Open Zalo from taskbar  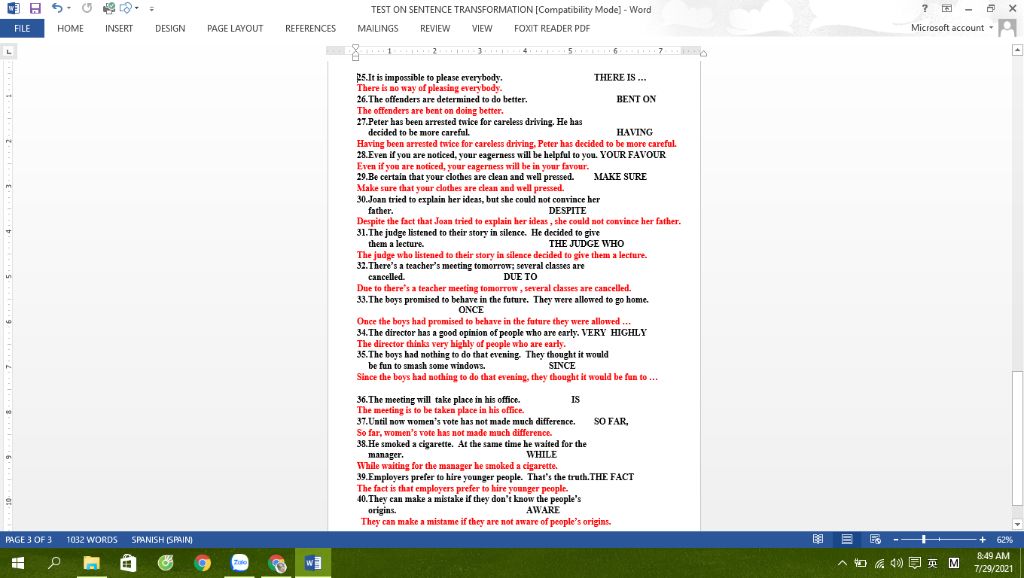(x=240, y=563)
